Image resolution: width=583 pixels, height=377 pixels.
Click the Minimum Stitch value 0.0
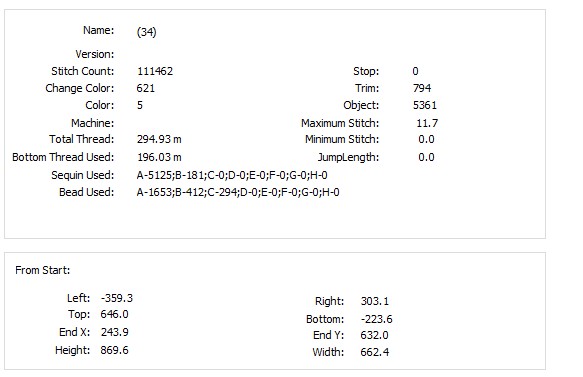tap(426, 139)
